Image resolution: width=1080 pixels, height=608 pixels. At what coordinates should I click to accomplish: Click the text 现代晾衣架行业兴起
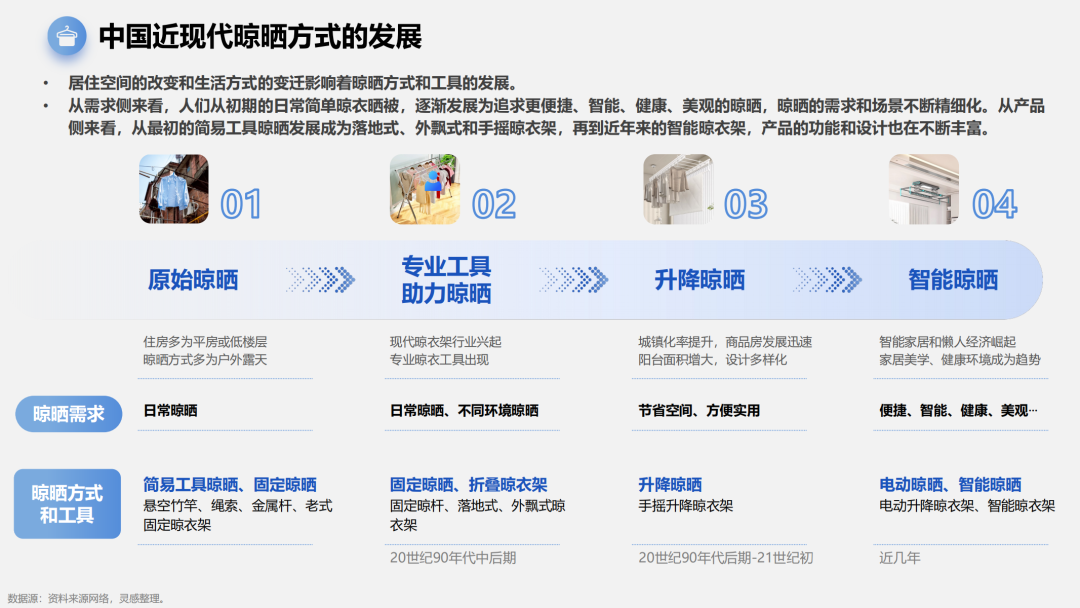tap(446, 342)
